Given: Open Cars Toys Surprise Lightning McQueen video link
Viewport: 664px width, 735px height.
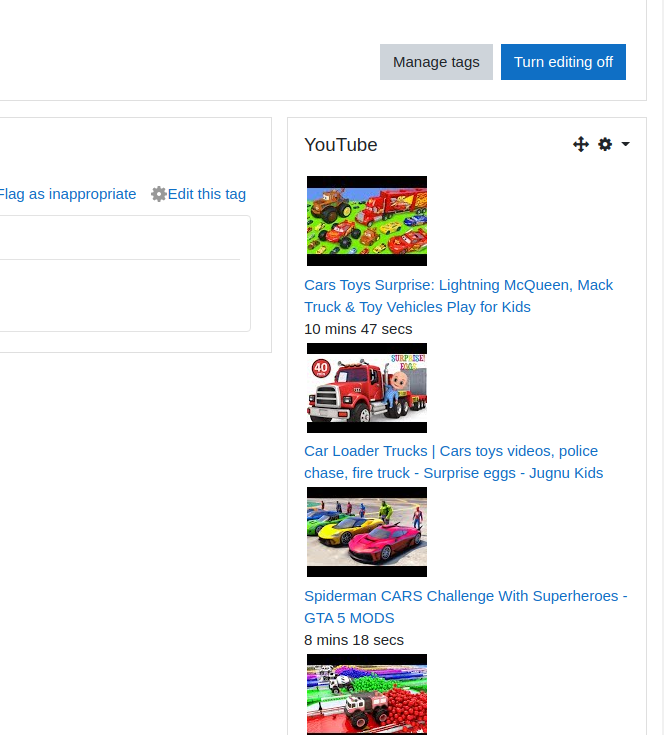Looking at the screenshot, I should click(458, 296).
